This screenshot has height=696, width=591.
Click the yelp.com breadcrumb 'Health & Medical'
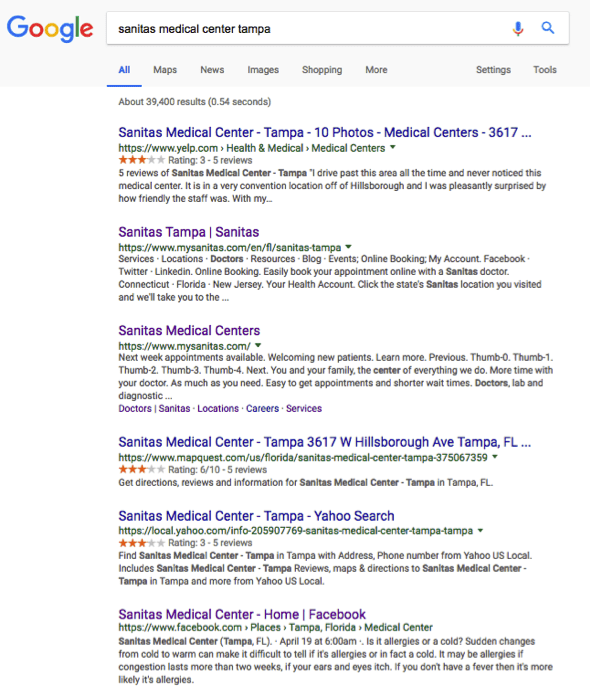pyautogui.click(x=265, y=148)
